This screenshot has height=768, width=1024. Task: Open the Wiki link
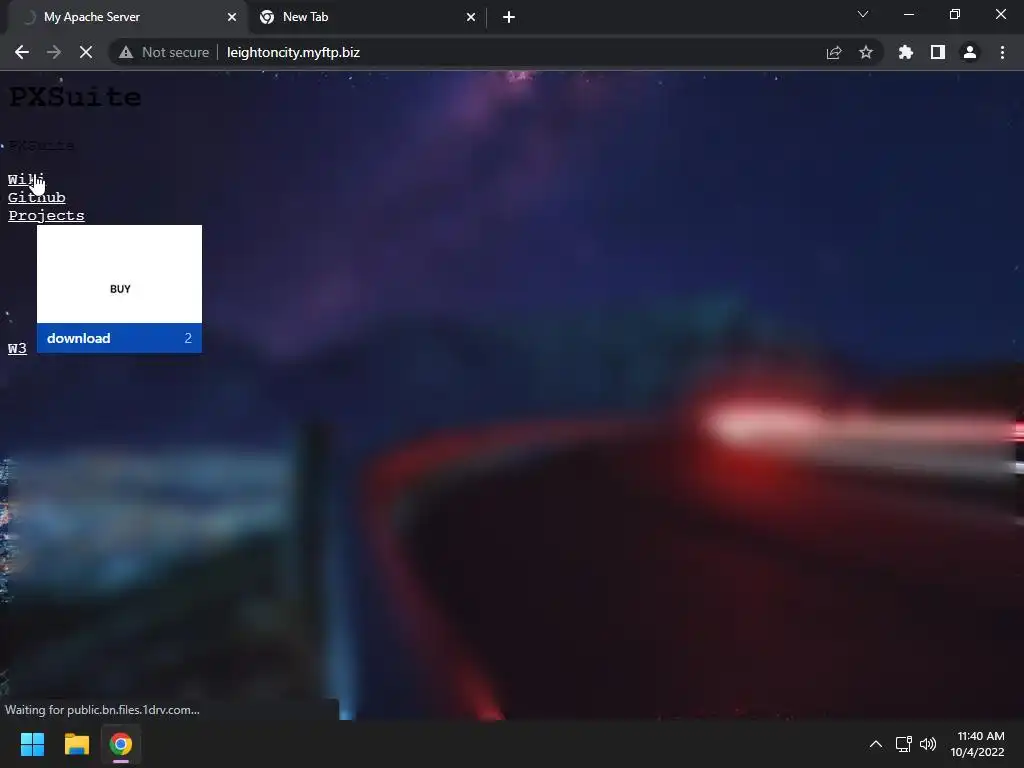[x=26, y=179]
